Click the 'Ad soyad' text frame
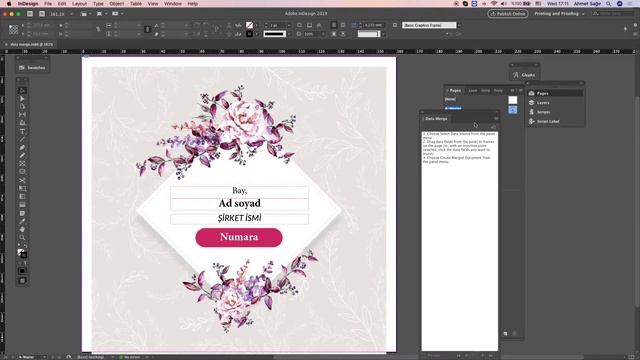The height and width of the screenshot is (360, 640). (239, 204)
